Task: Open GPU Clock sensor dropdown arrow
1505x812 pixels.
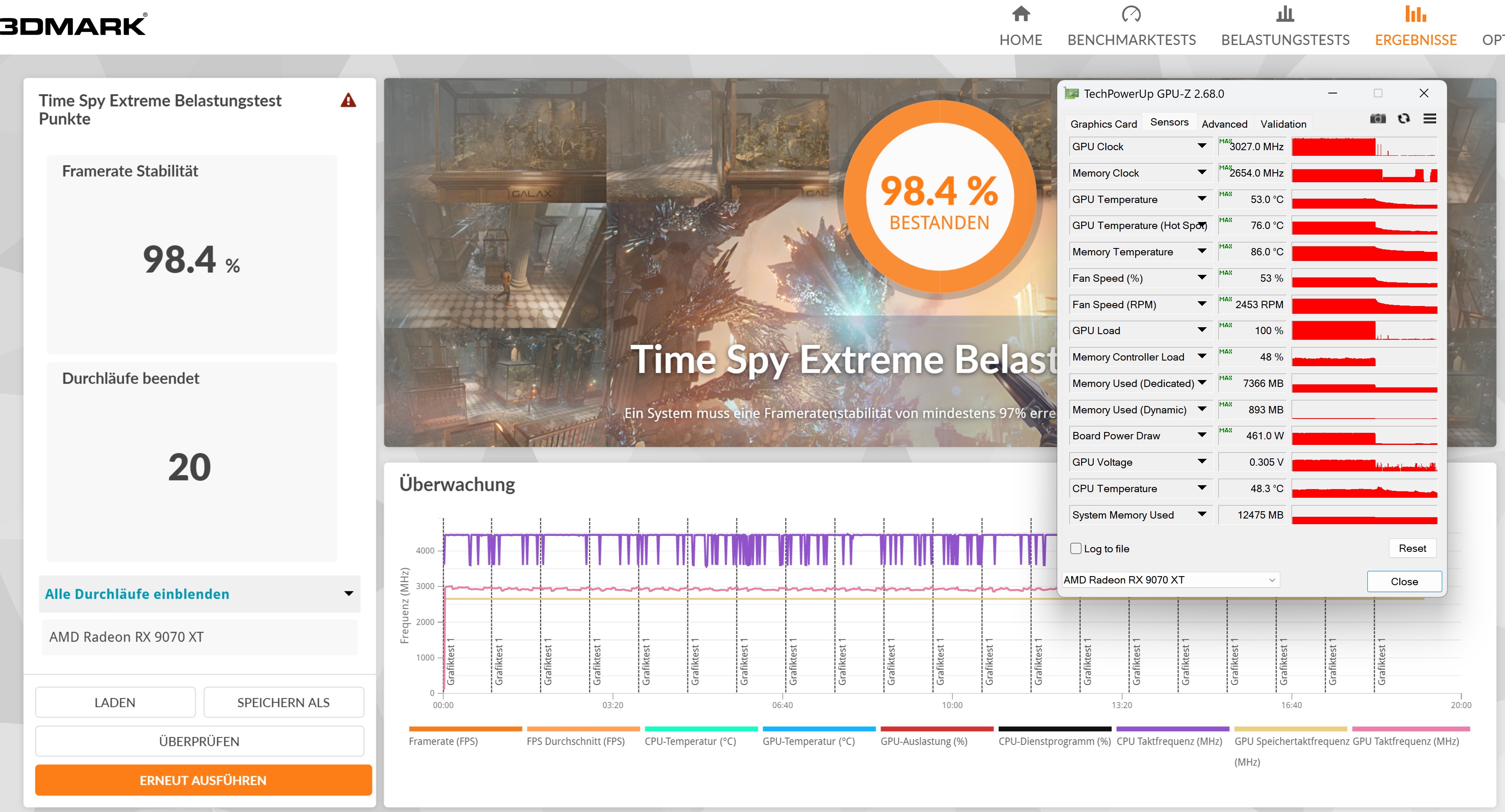Action: click(x=1202, y=146)
